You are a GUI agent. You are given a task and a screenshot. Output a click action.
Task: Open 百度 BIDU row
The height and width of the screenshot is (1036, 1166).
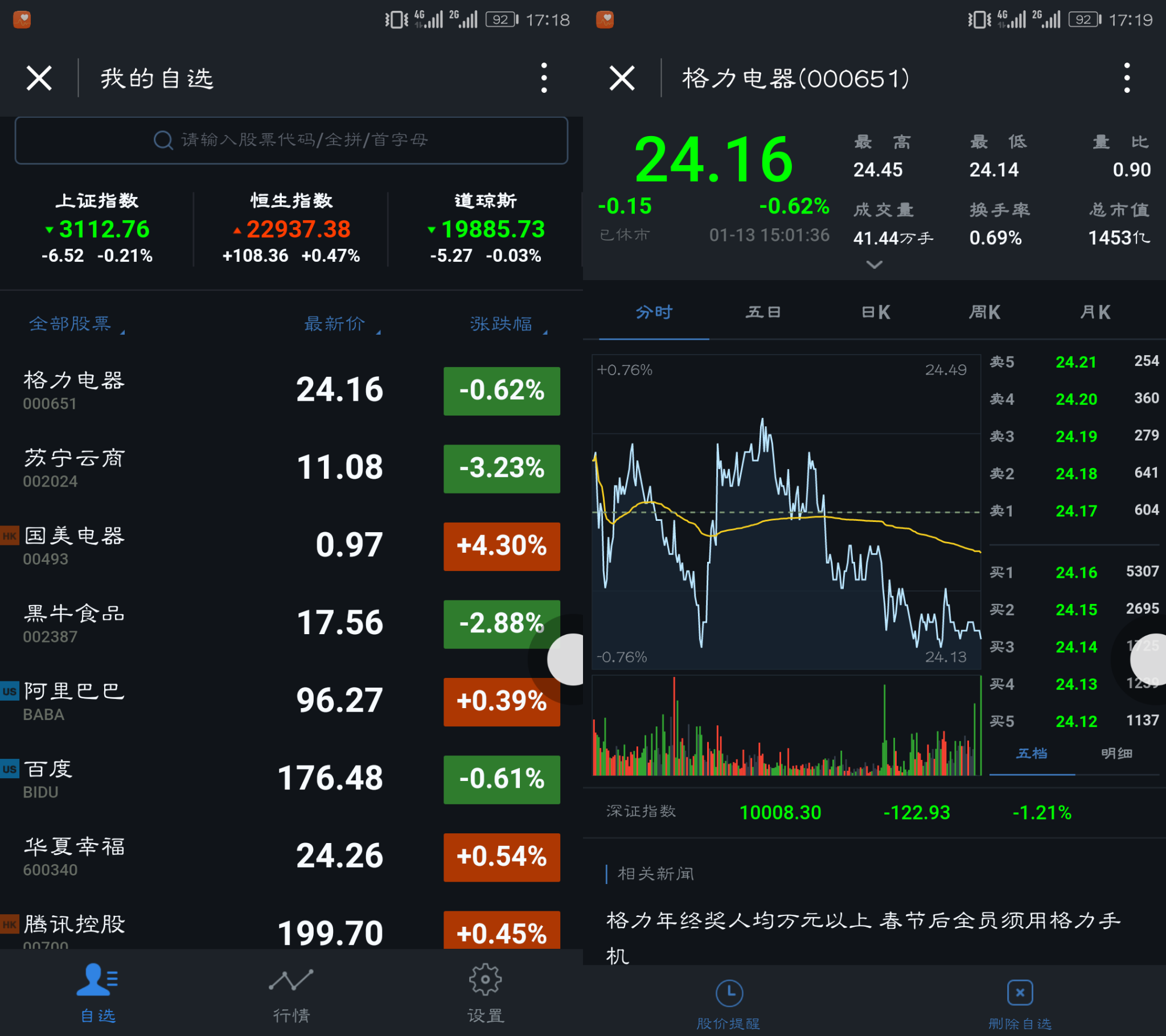[x=291, y=779]
